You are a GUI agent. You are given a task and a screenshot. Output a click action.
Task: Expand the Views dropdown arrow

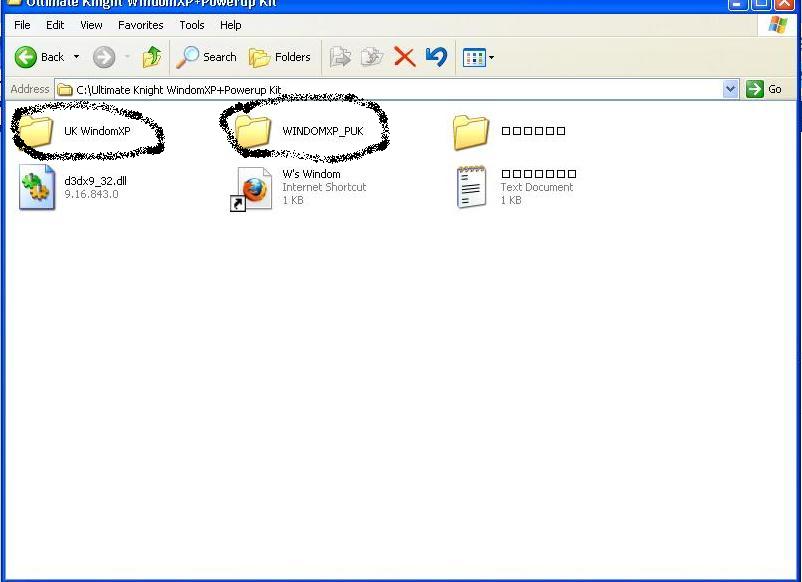point(492,57)
